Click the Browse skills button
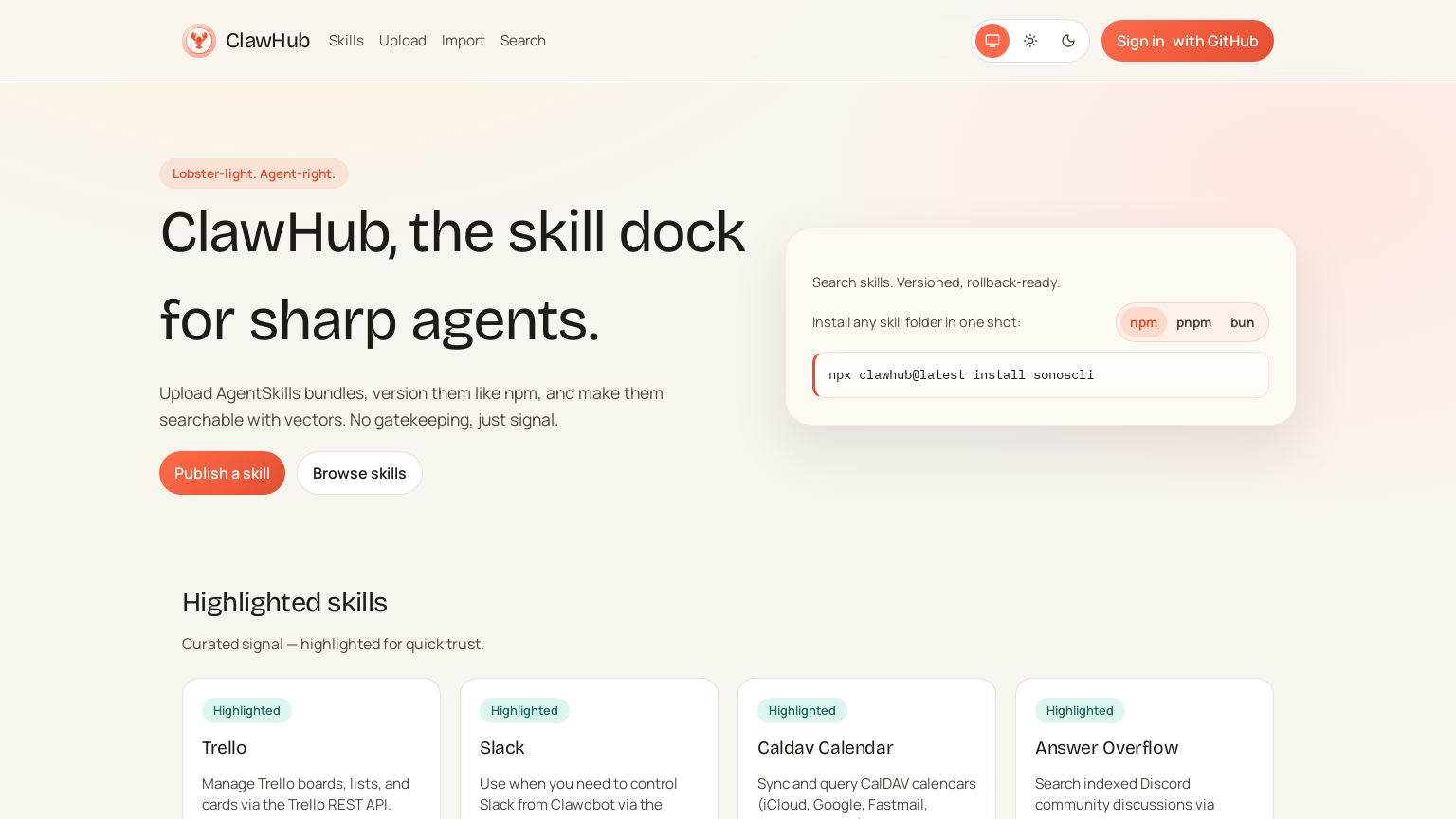1456x819 pixels. (x=359, y=473)
